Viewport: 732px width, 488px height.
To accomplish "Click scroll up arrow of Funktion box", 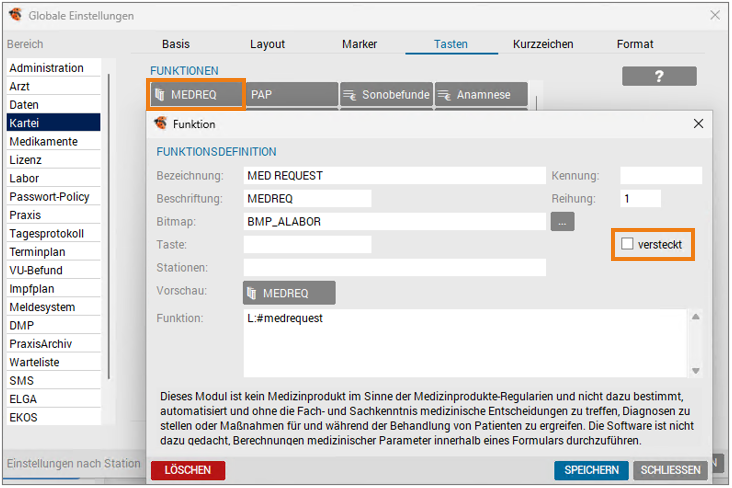I will point(696,317).
